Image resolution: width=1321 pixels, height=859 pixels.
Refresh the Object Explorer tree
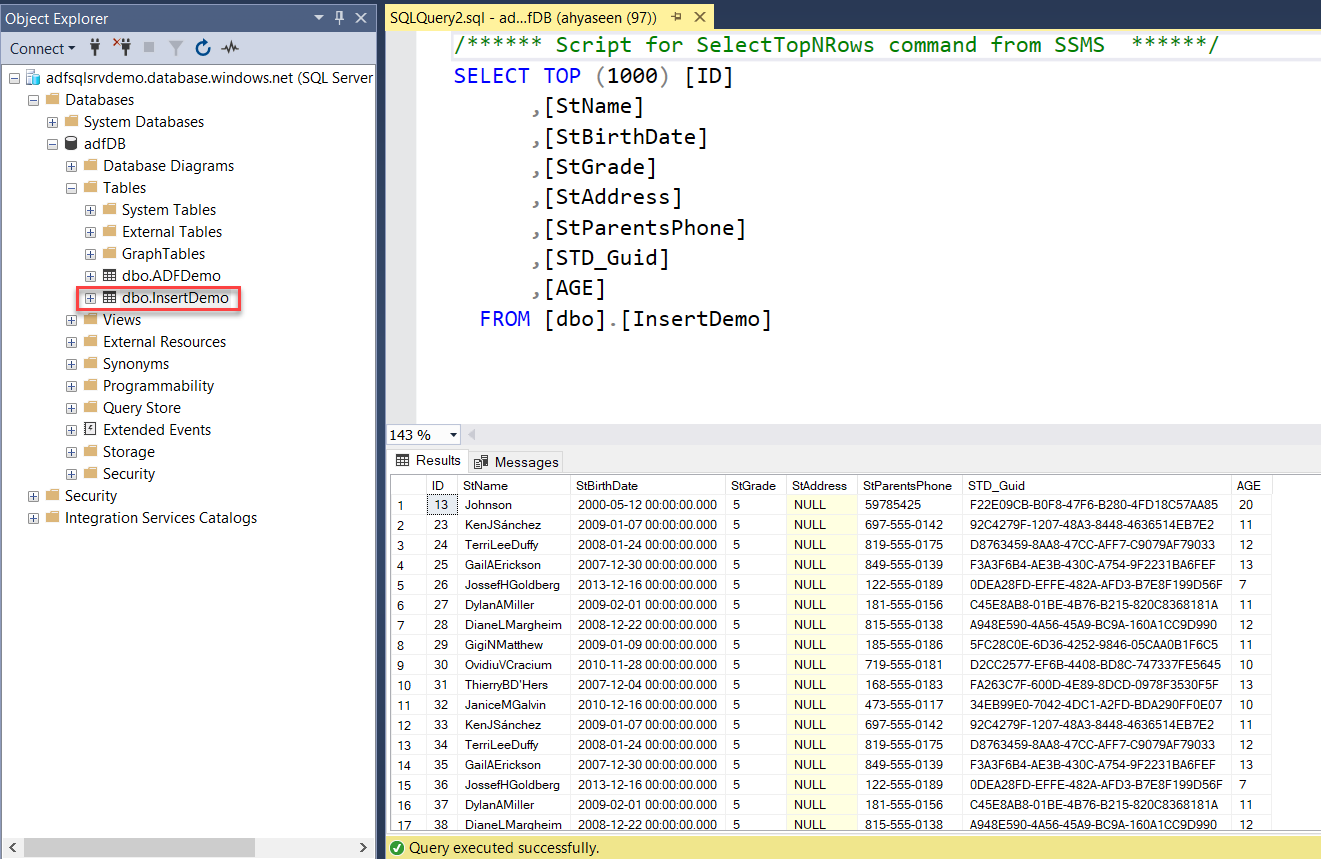(205, 48)
